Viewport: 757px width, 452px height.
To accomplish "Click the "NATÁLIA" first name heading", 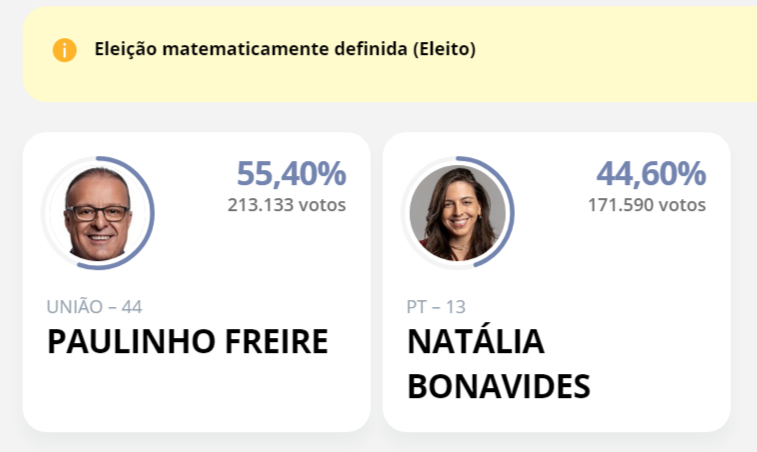I will click(x=476, y=342).
